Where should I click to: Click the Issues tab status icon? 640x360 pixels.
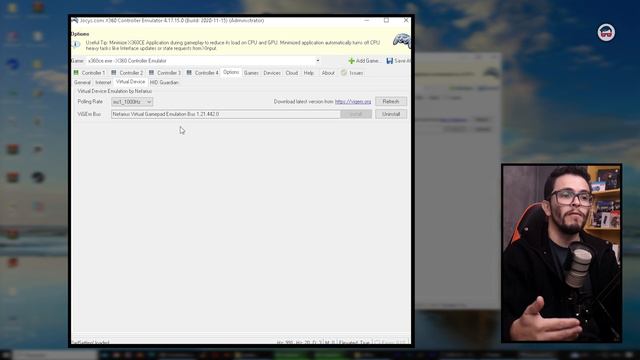coord(344,73)
